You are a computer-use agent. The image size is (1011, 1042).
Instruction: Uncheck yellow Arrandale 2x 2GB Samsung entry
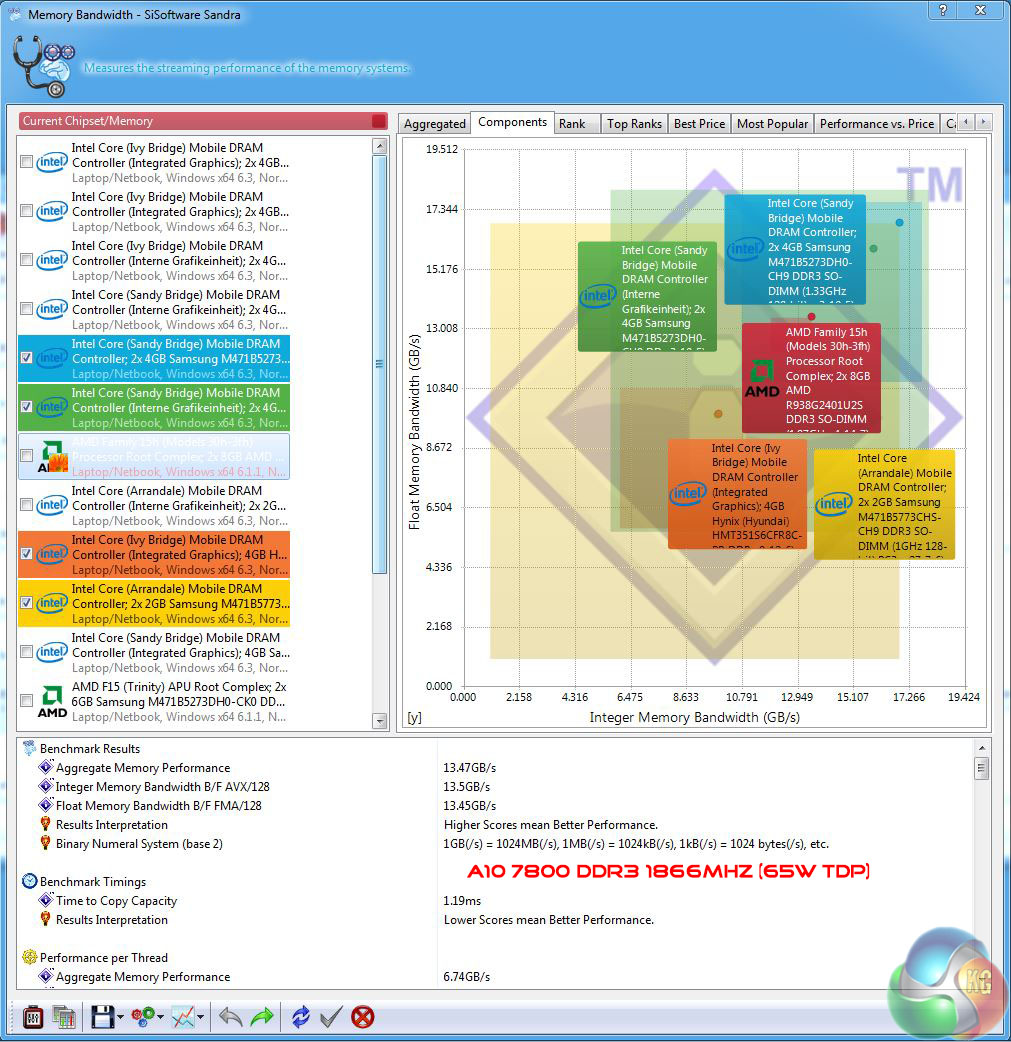point(27,603)
